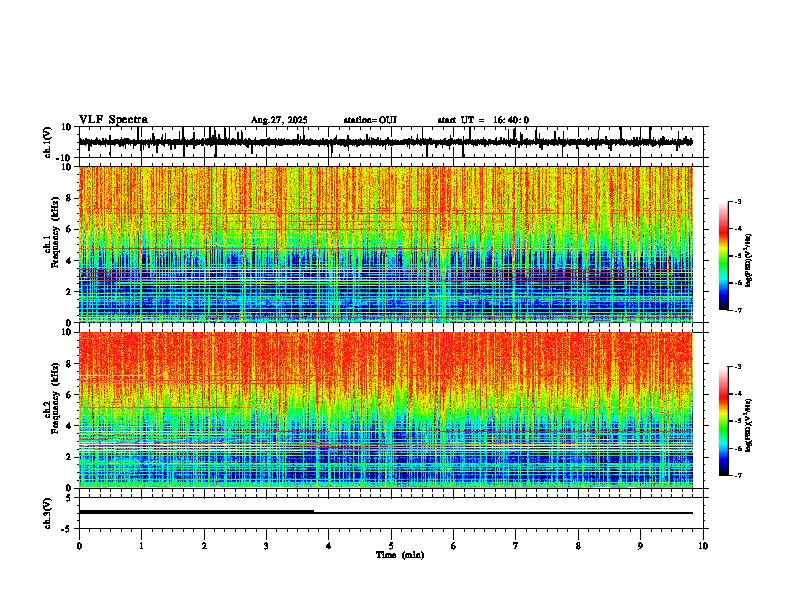Click the thick ch.3 voltage trace line
The height and width of the screenshot is (612, 792).
pyautogui.click(x=196, y=512)
